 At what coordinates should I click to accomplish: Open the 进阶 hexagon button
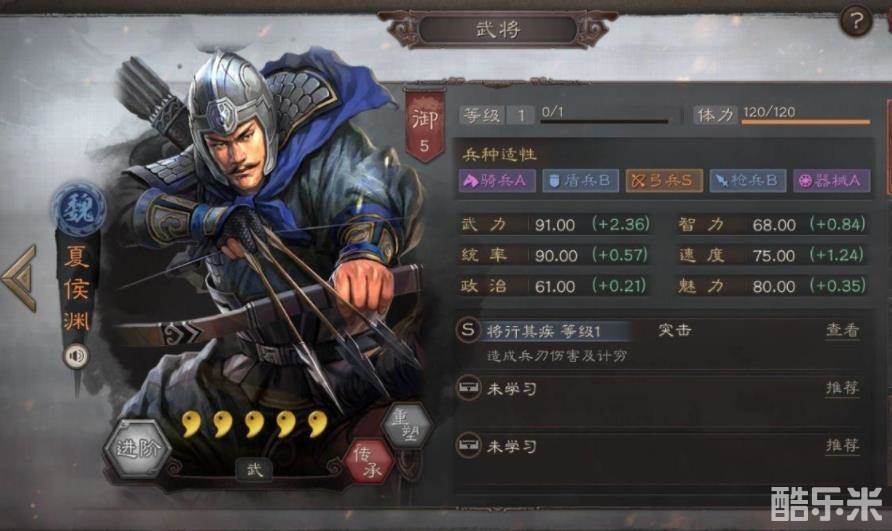tap(137, 448)
